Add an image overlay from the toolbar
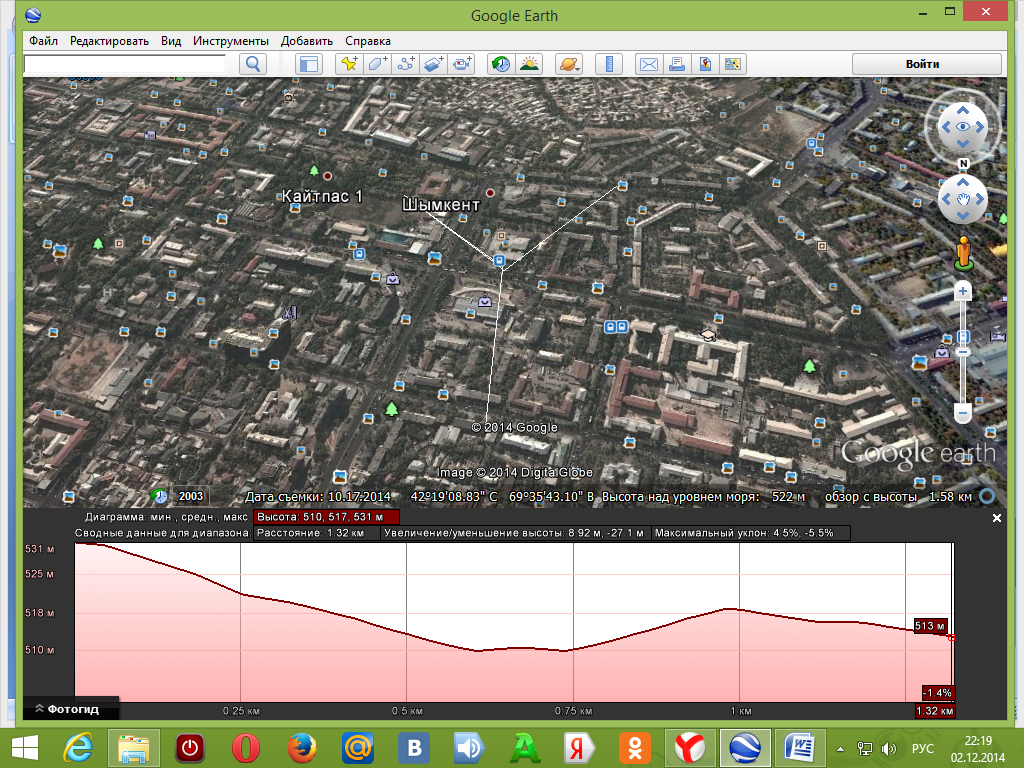This screenshot has width=1024, height=768. coord(434,64)
